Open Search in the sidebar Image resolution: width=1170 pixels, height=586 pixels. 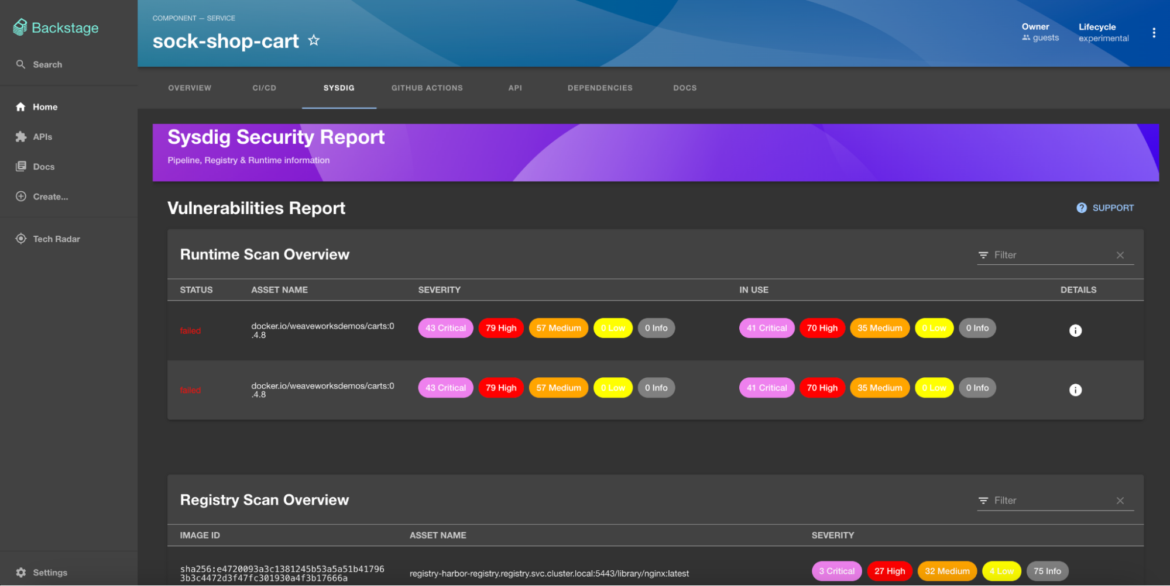tap(39, 65)
